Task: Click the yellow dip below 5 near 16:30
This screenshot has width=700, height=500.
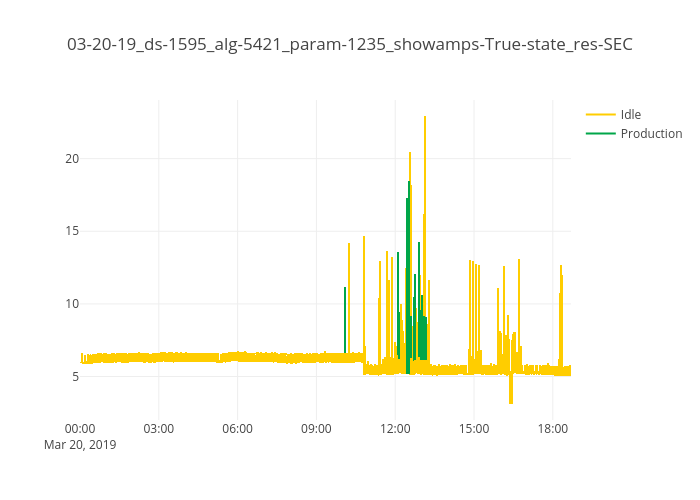Action: click(511, 398)
